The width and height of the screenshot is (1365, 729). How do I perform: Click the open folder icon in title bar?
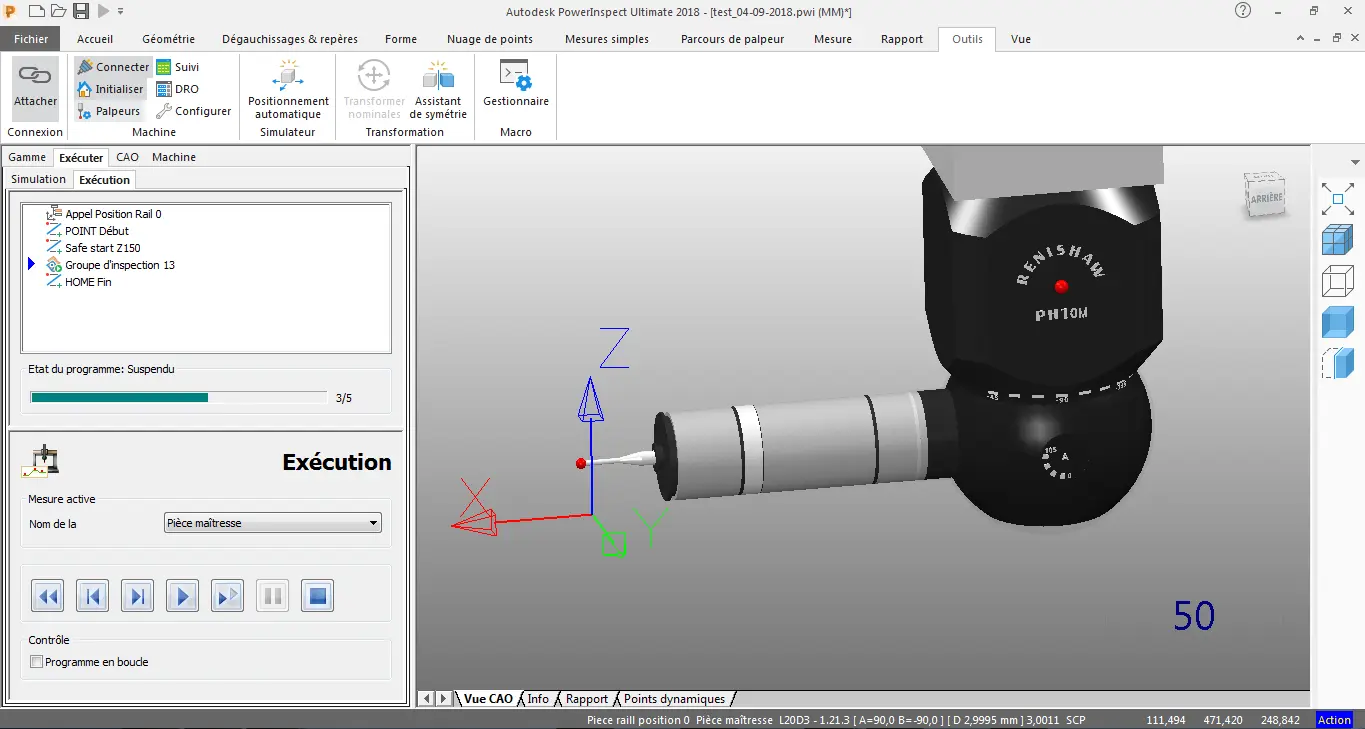pos(59,11)
